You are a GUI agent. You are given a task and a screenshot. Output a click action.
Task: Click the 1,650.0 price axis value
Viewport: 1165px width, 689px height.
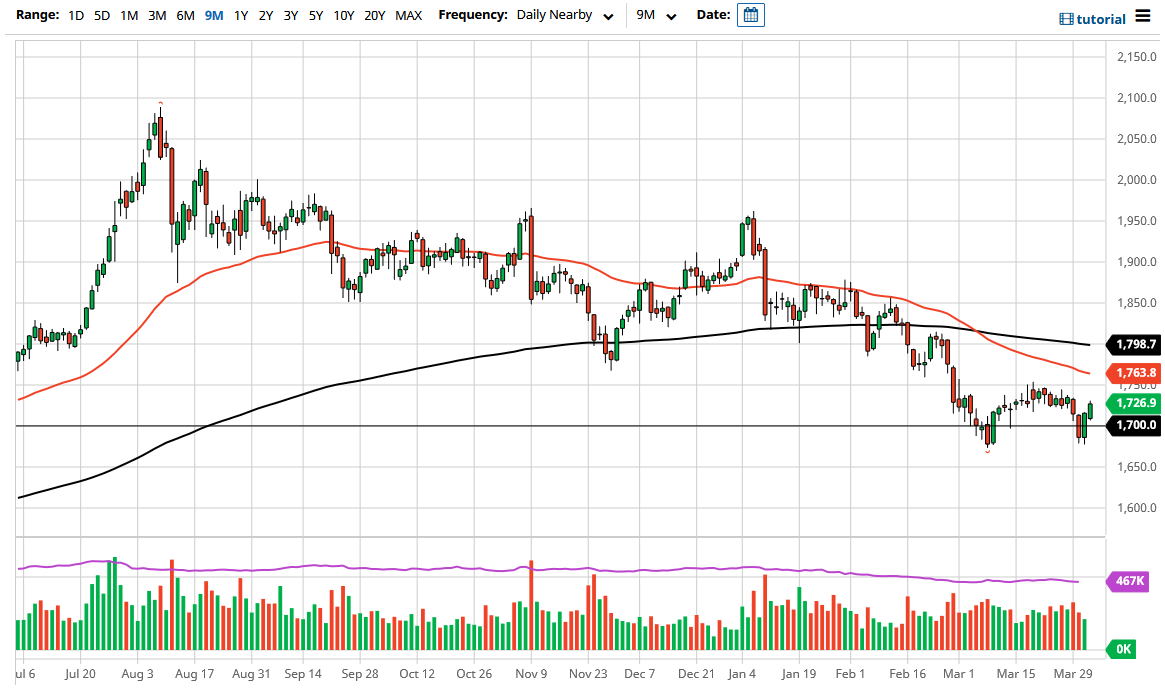pyautogui.click(x=1137, y=467)
